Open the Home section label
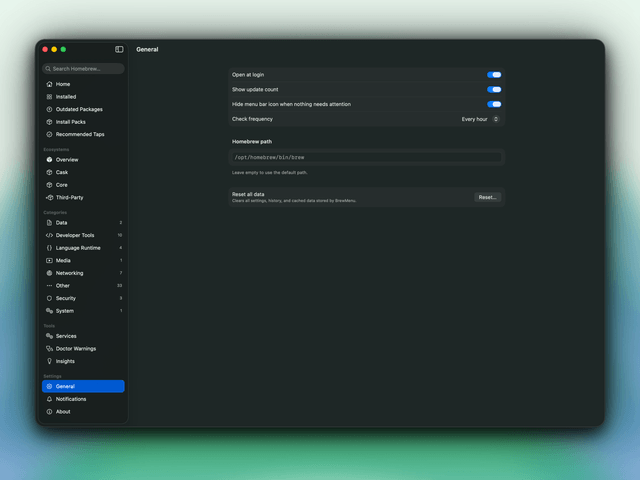640x480 pixels. (63, 84)
